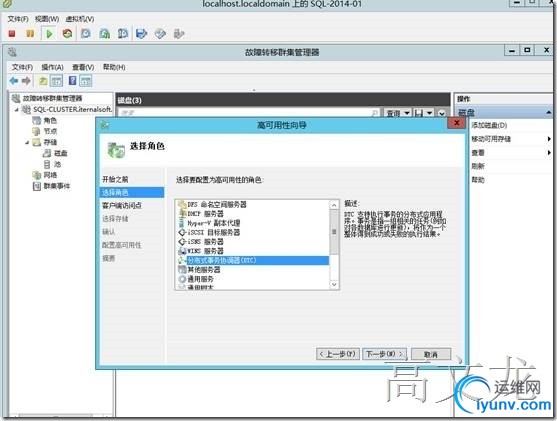Image resolution: width=557 pixels, height=421 pixels.
Task: Open 文件(F) menu in cluster manager
Action: pos(22,67)
